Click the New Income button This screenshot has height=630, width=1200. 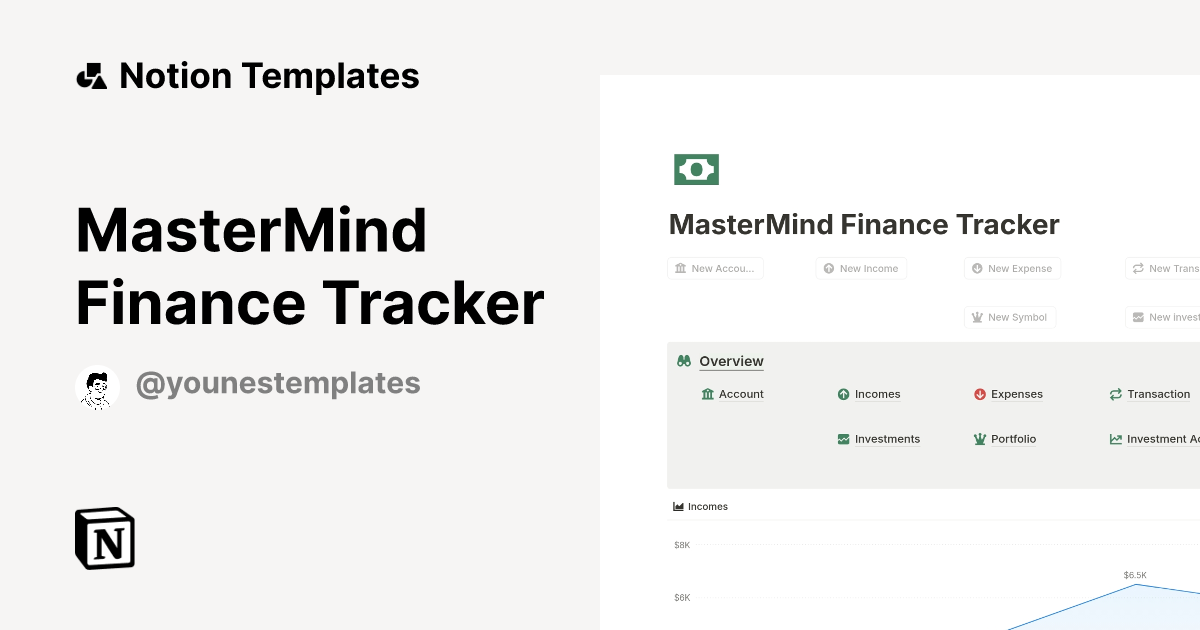tap(861, 268)
